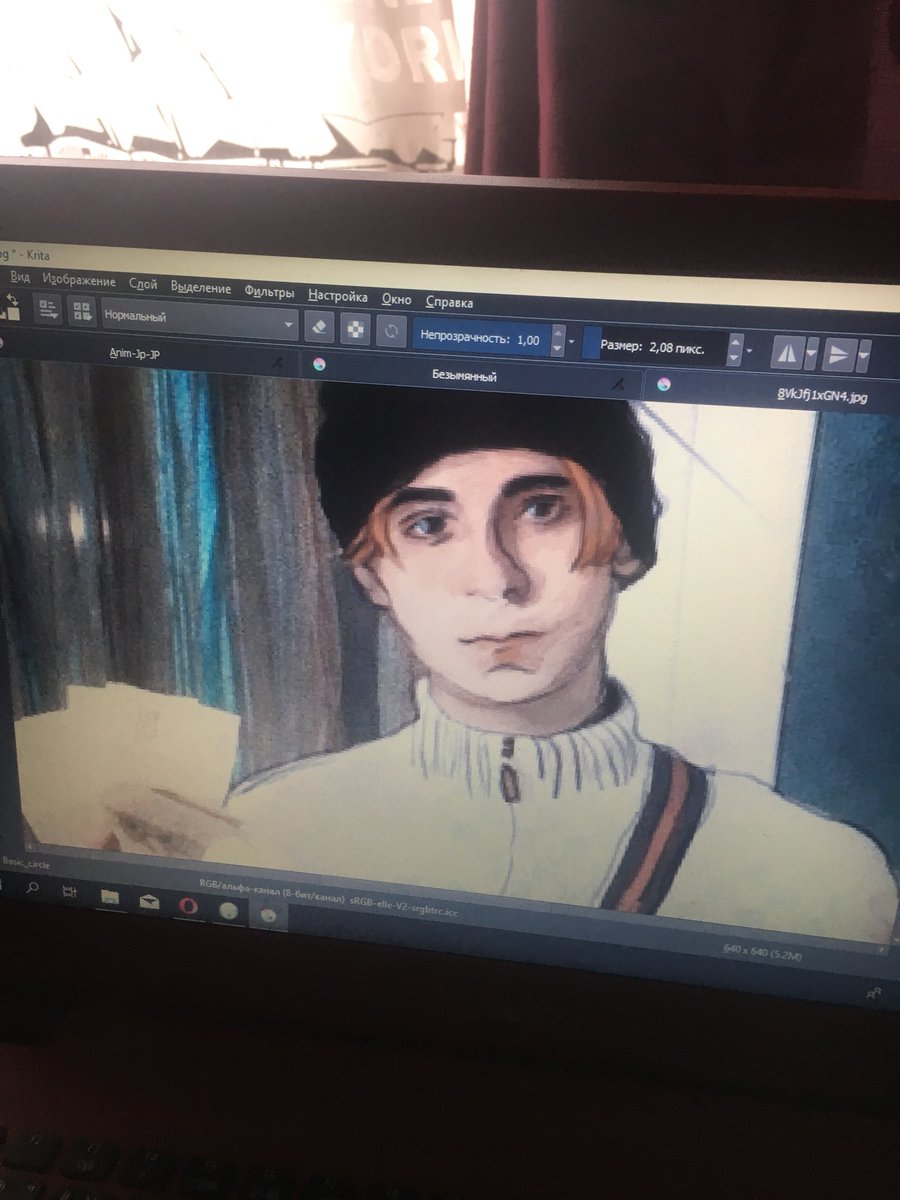This screenshot has width=900, height=1200.
Task: Adjust the Размер brush size slider
Action: pos(654,348)
